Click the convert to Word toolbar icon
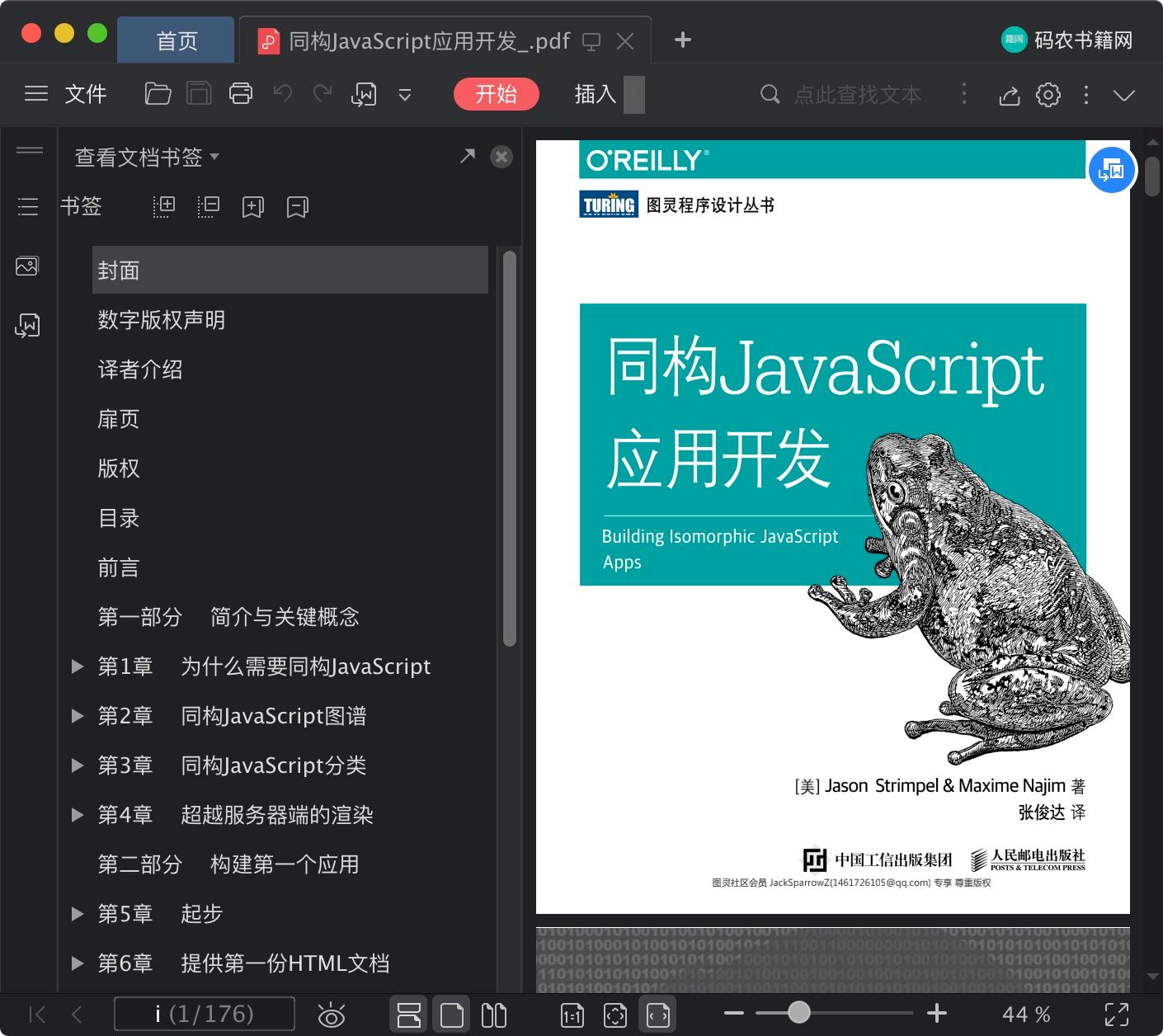This screenshot has height=1036, width=1163. pyautogui.click(x=364, y=95)
